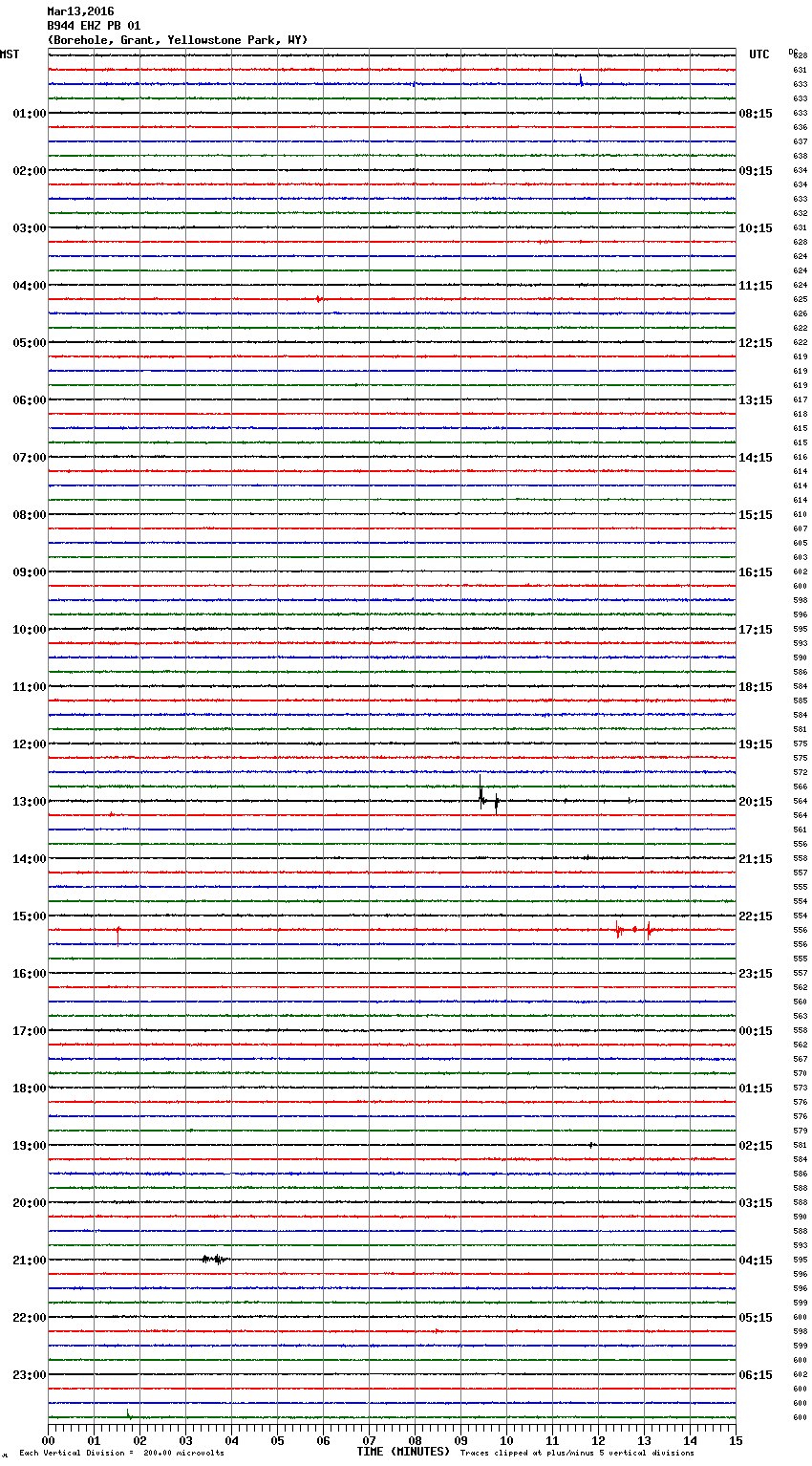Select the 09:00 MST time label
The height and width of the screenshot is (1466, 812).
pyautogui.click(x=30, y=572)
